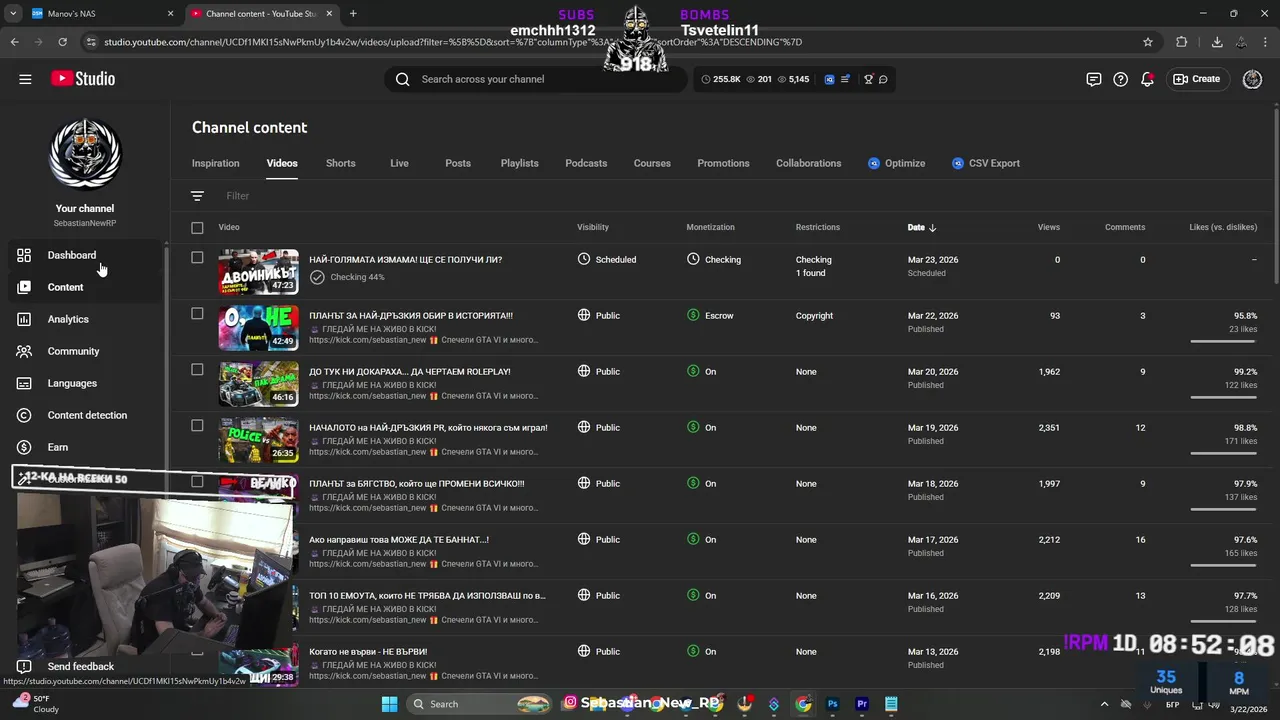Click the list icon in the stats bar
The image size is (1280, 720).
(x=846, y=79)
